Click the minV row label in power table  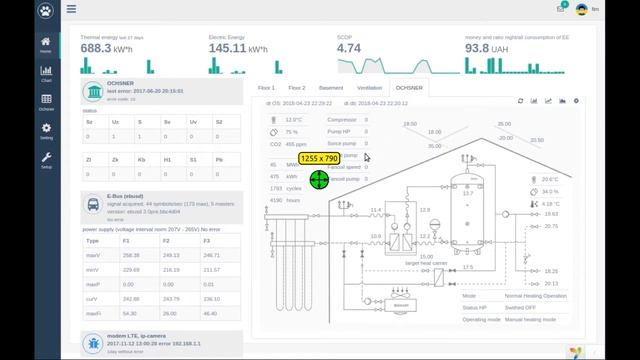tap(92, 270)
